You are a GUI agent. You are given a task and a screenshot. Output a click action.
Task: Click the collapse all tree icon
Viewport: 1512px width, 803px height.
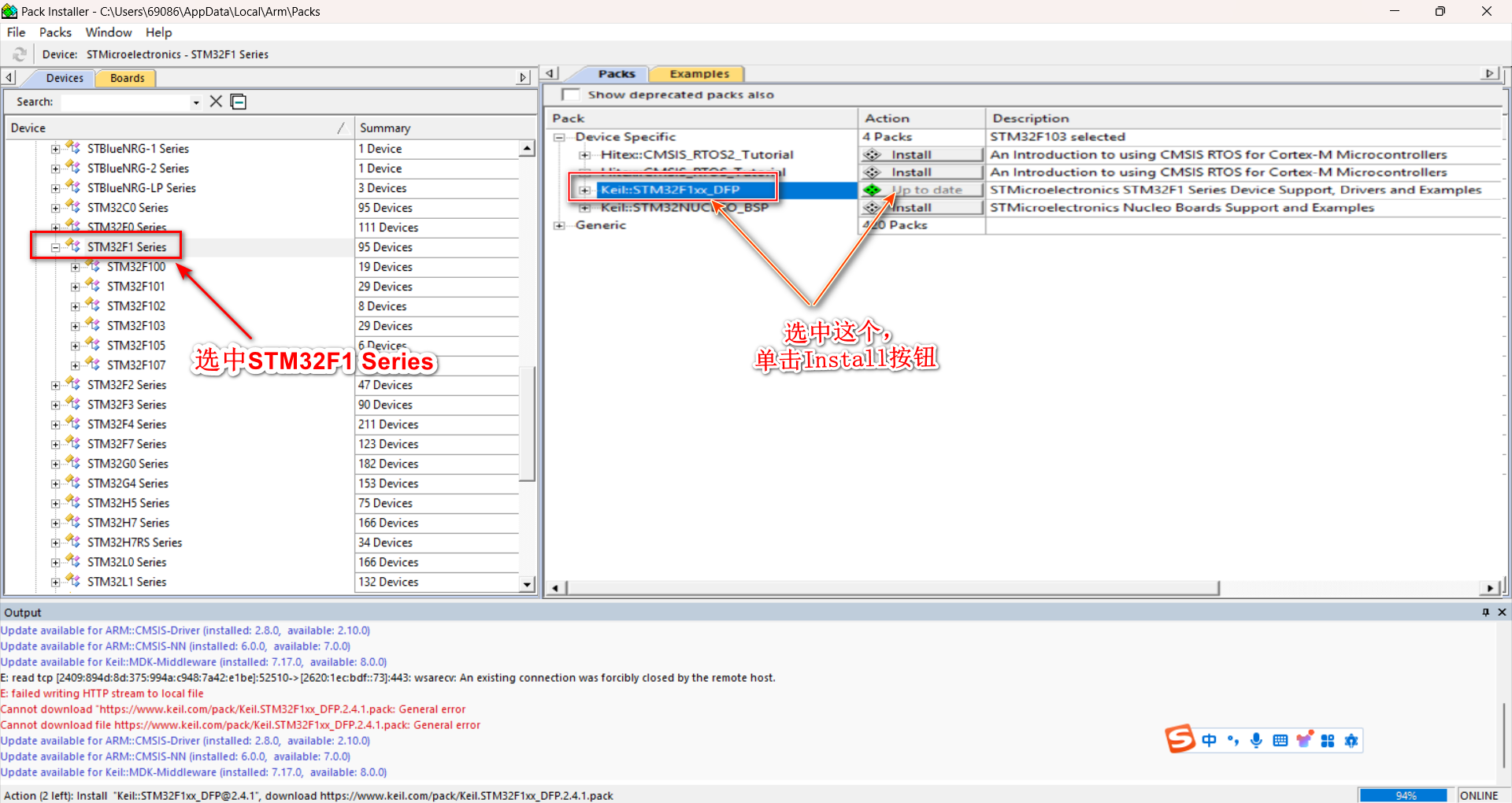pyautogui.click(x=239, y=102)
